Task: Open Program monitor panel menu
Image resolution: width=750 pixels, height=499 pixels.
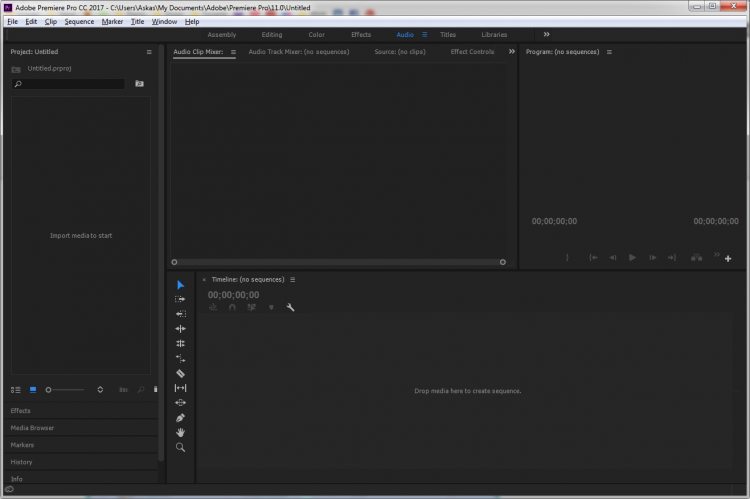Action: pyautogui.click(x=609, y=51)
